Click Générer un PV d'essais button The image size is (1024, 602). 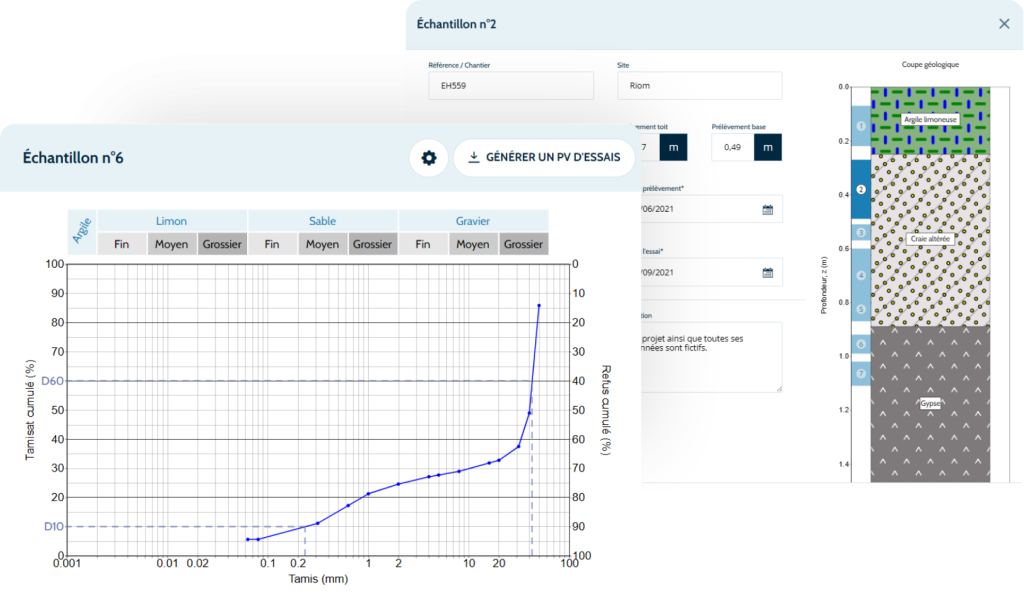click(x=544, y=157)
